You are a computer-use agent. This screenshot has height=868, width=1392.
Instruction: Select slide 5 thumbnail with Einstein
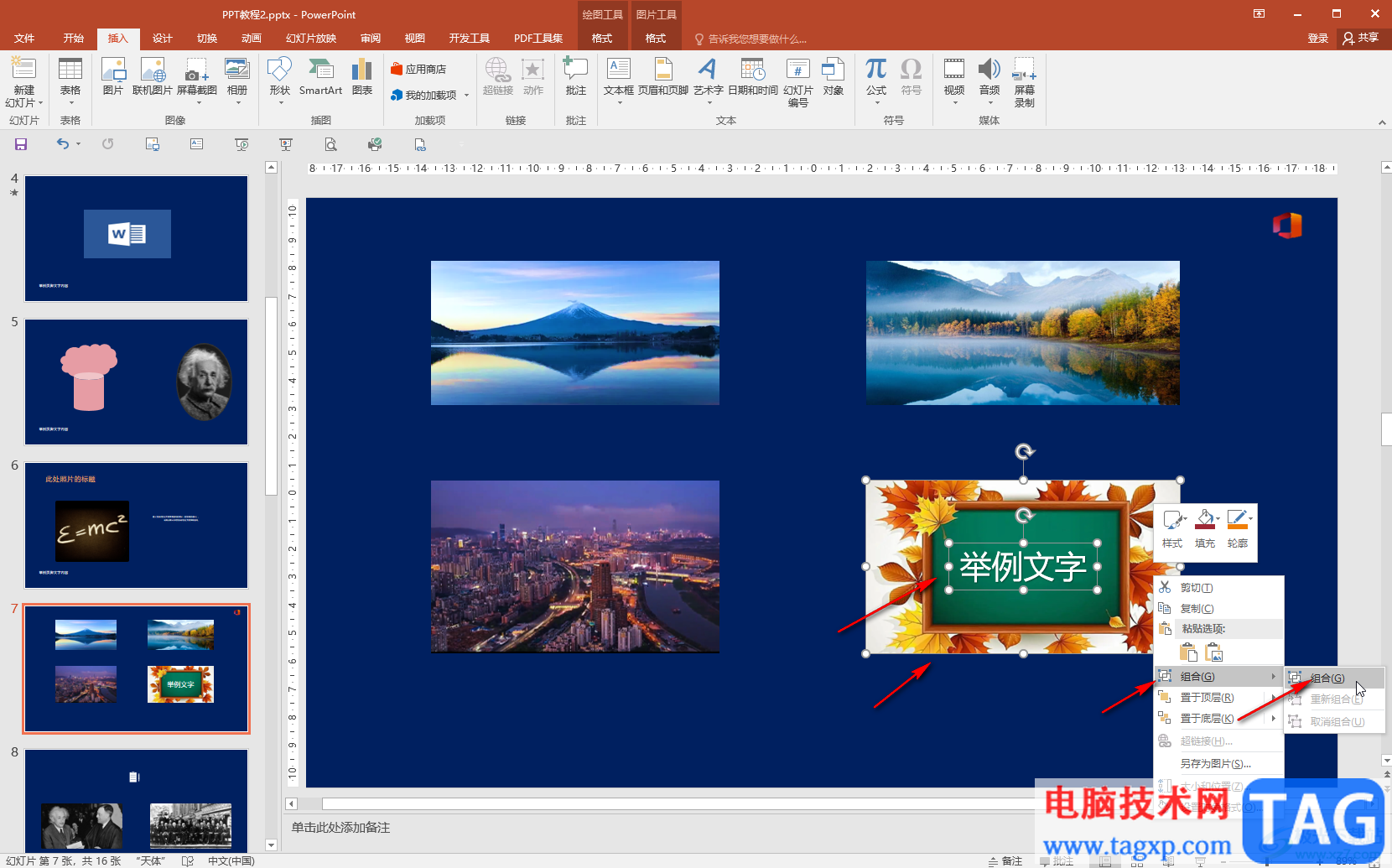pyautogui.click(x=136, y=382)
